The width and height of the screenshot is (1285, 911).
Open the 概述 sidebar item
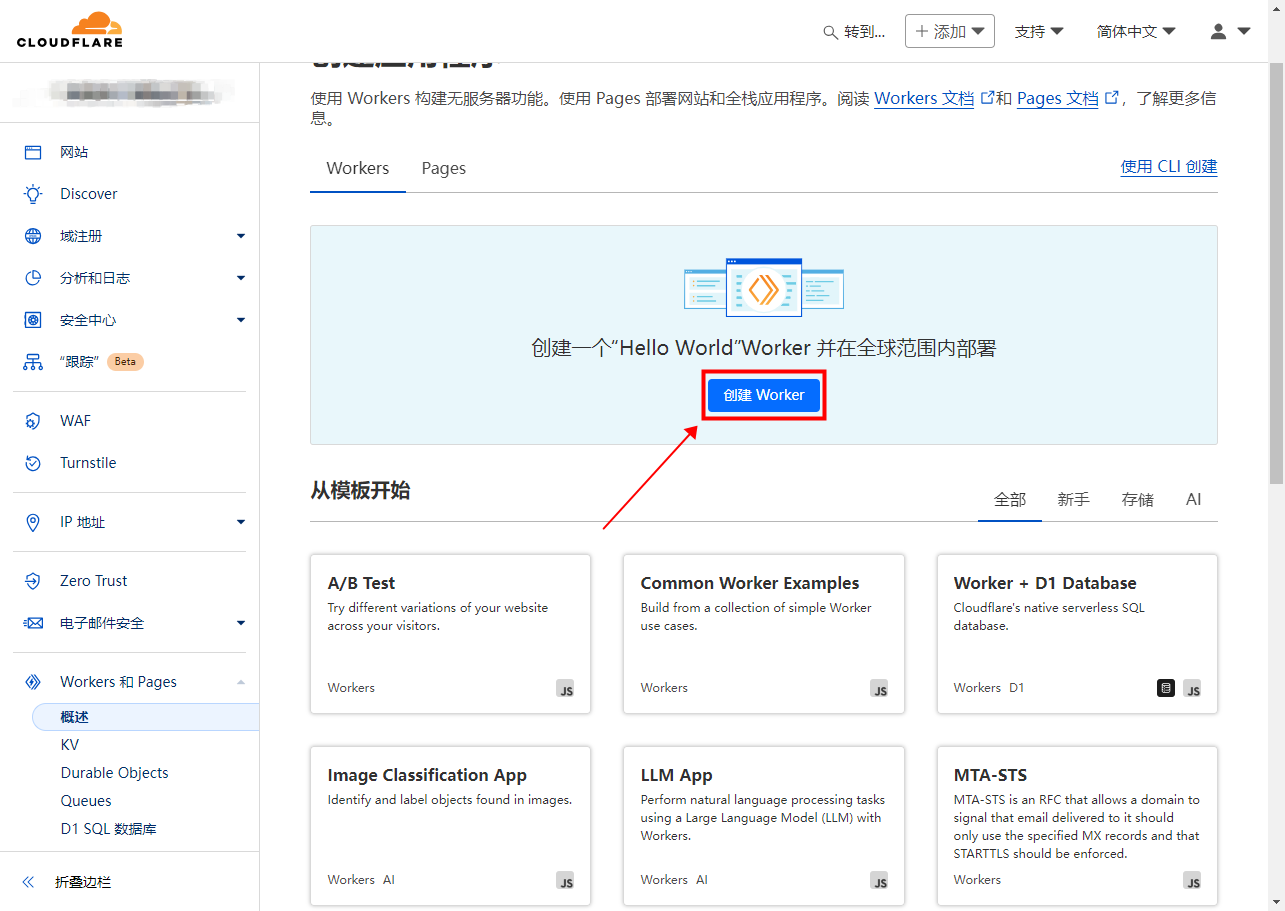(x=146, y=717)
